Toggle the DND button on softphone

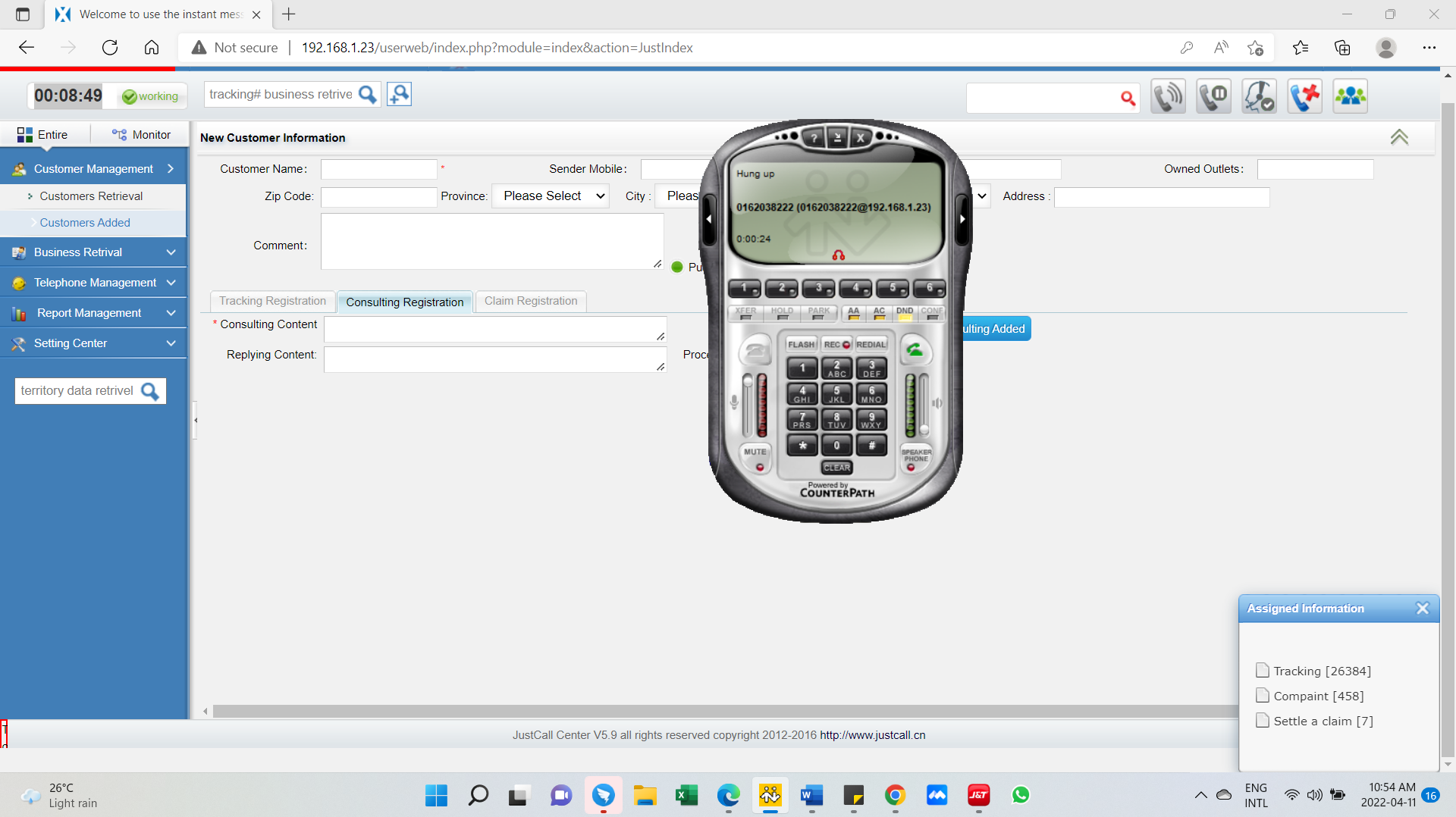(x=905, y=313)
